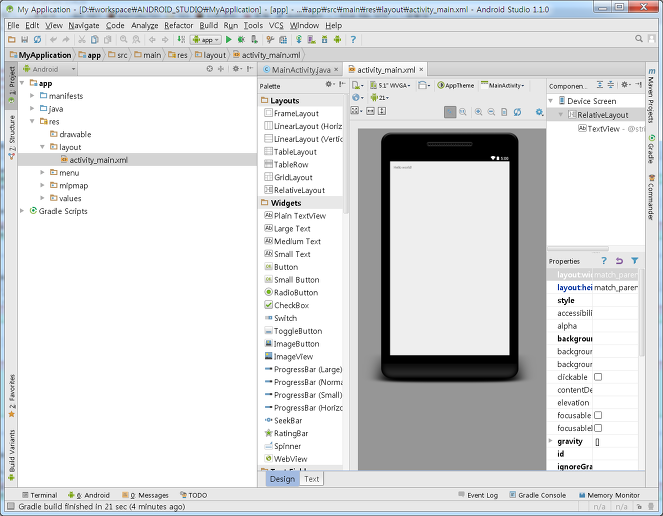Open the Maven Projects side tab

(651, 96)
